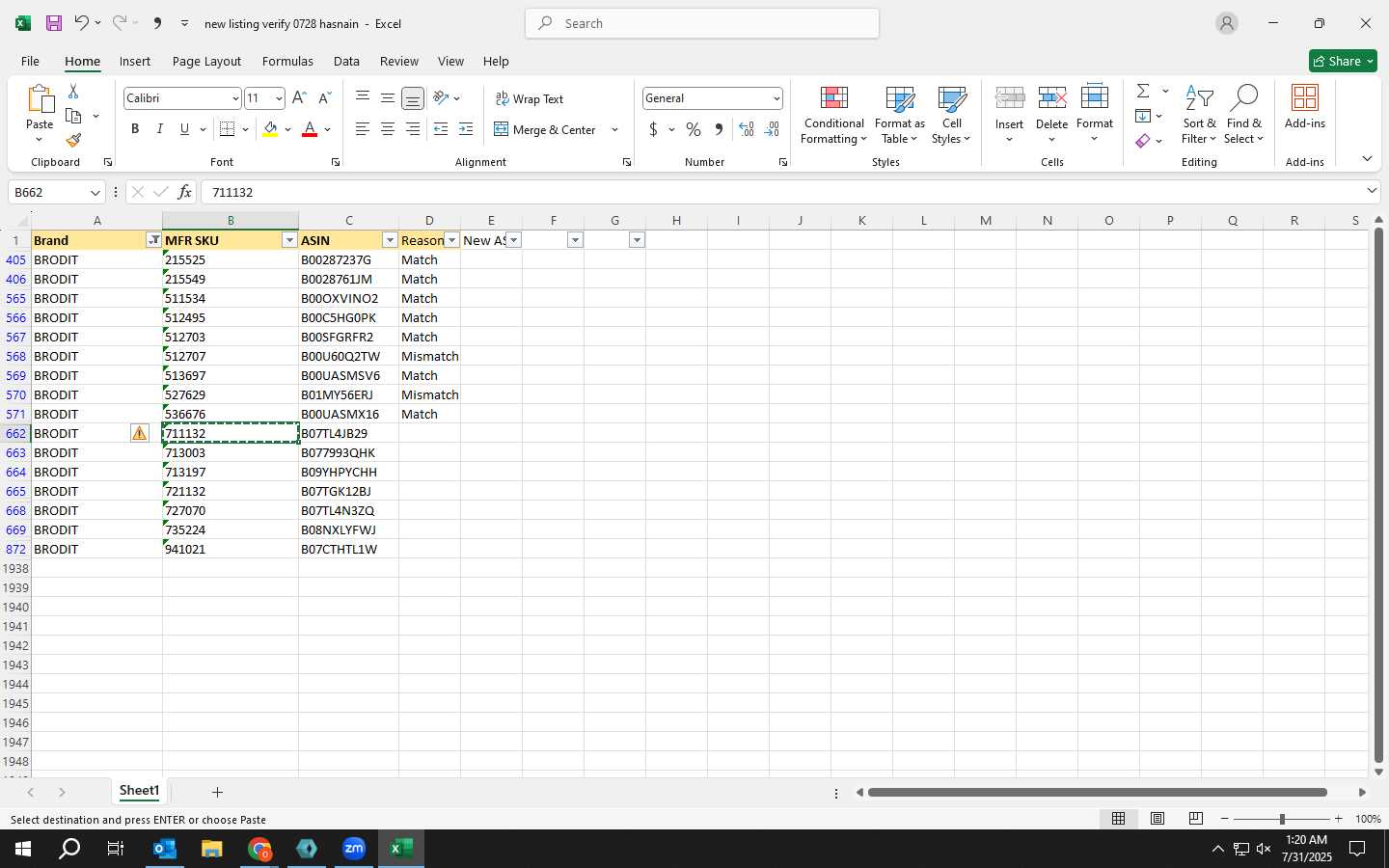The image size is (1389, 868).
Task: Apply Comma Style
Action: coord(719,129)
